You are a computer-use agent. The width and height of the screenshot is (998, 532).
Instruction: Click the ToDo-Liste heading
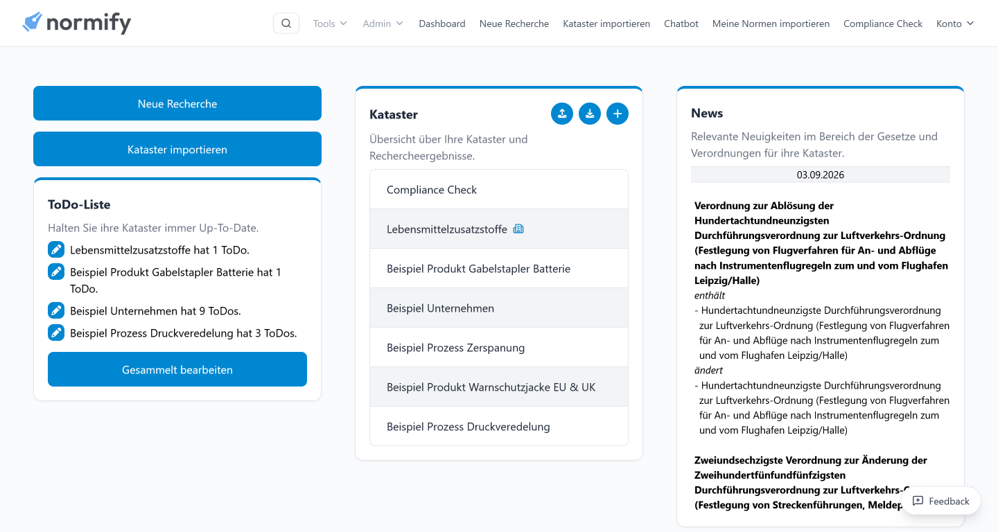pyautogui.click(x=79, y=204)
